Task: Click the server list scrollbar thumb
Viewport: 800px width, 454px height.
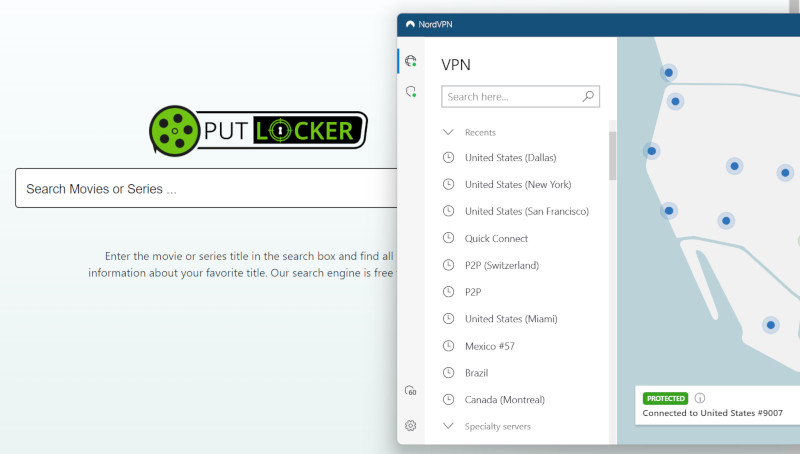Action: [x=612, y=156]
